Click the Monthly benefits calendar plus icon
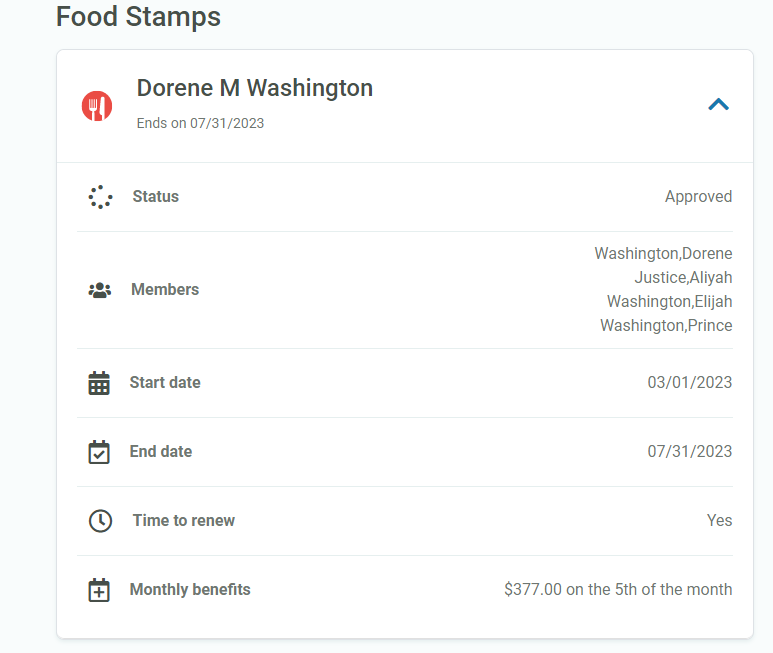773x653 pixels. point(99,590)
